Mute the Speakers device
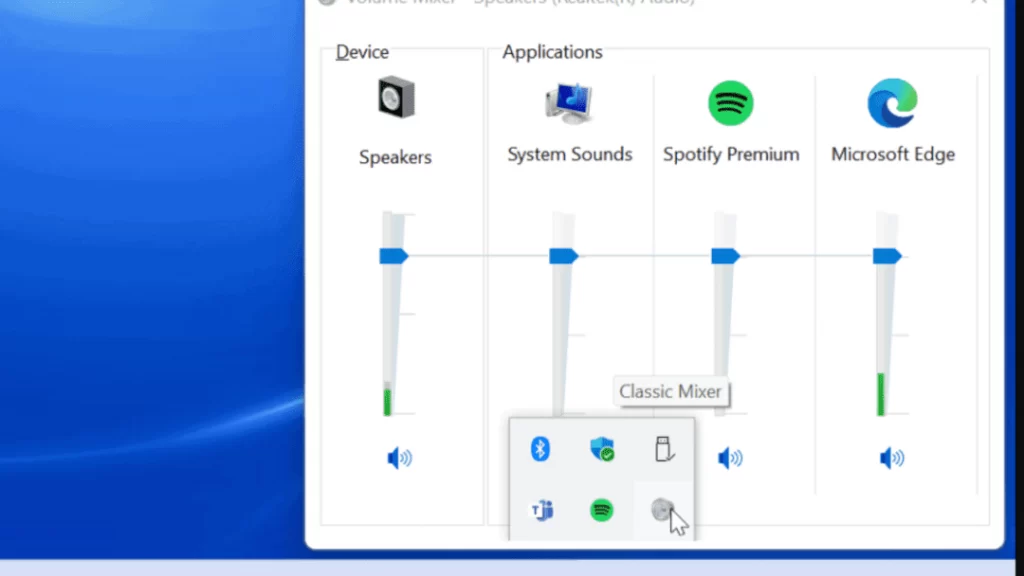The width and height of the screenshot is (1024, 576). 399,458
